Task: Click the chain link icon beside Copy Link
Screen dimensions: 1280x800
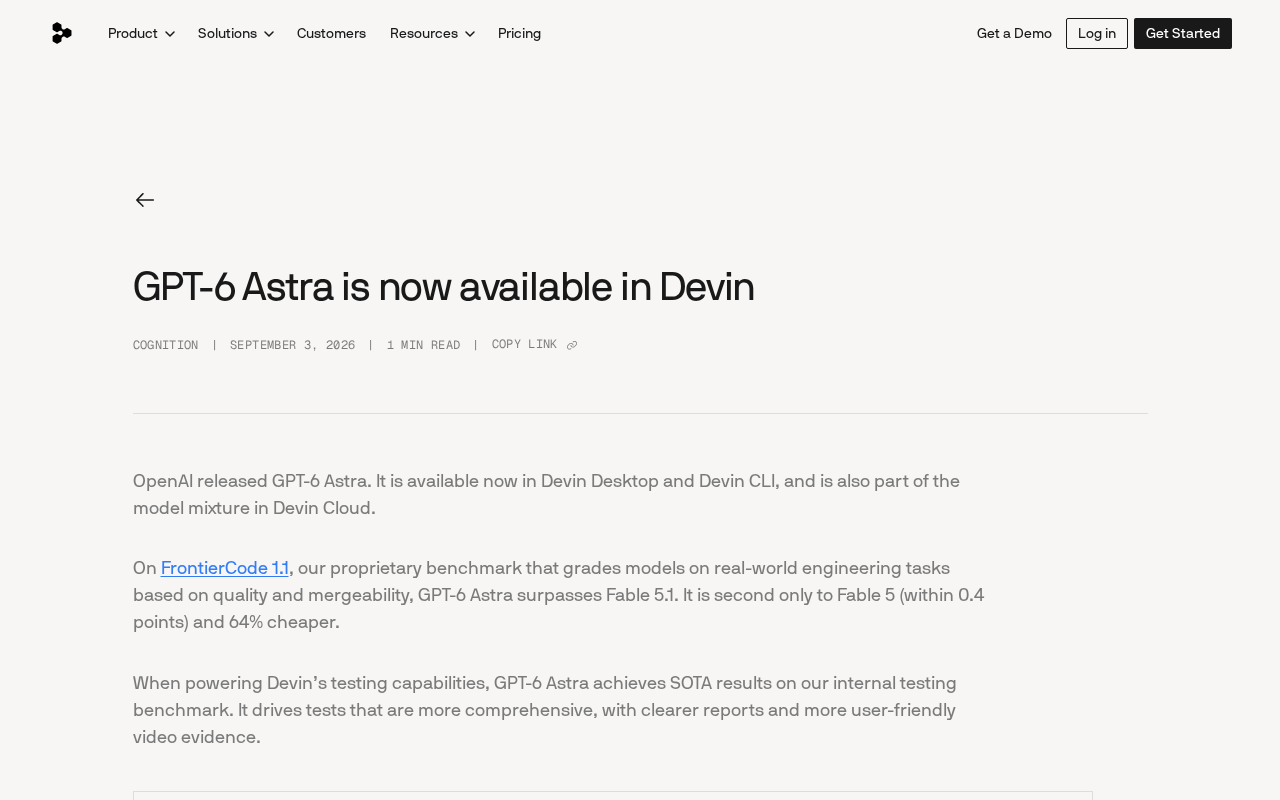Action: 572,346
